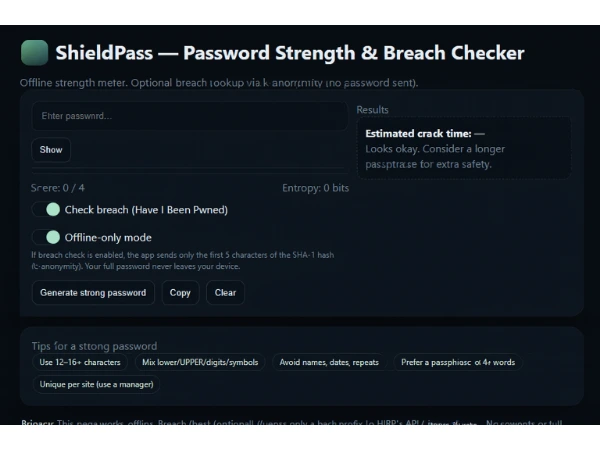Click the ShieldPass page title heading
This screenshot has width=600, height=450.
[x=290, y=53]
